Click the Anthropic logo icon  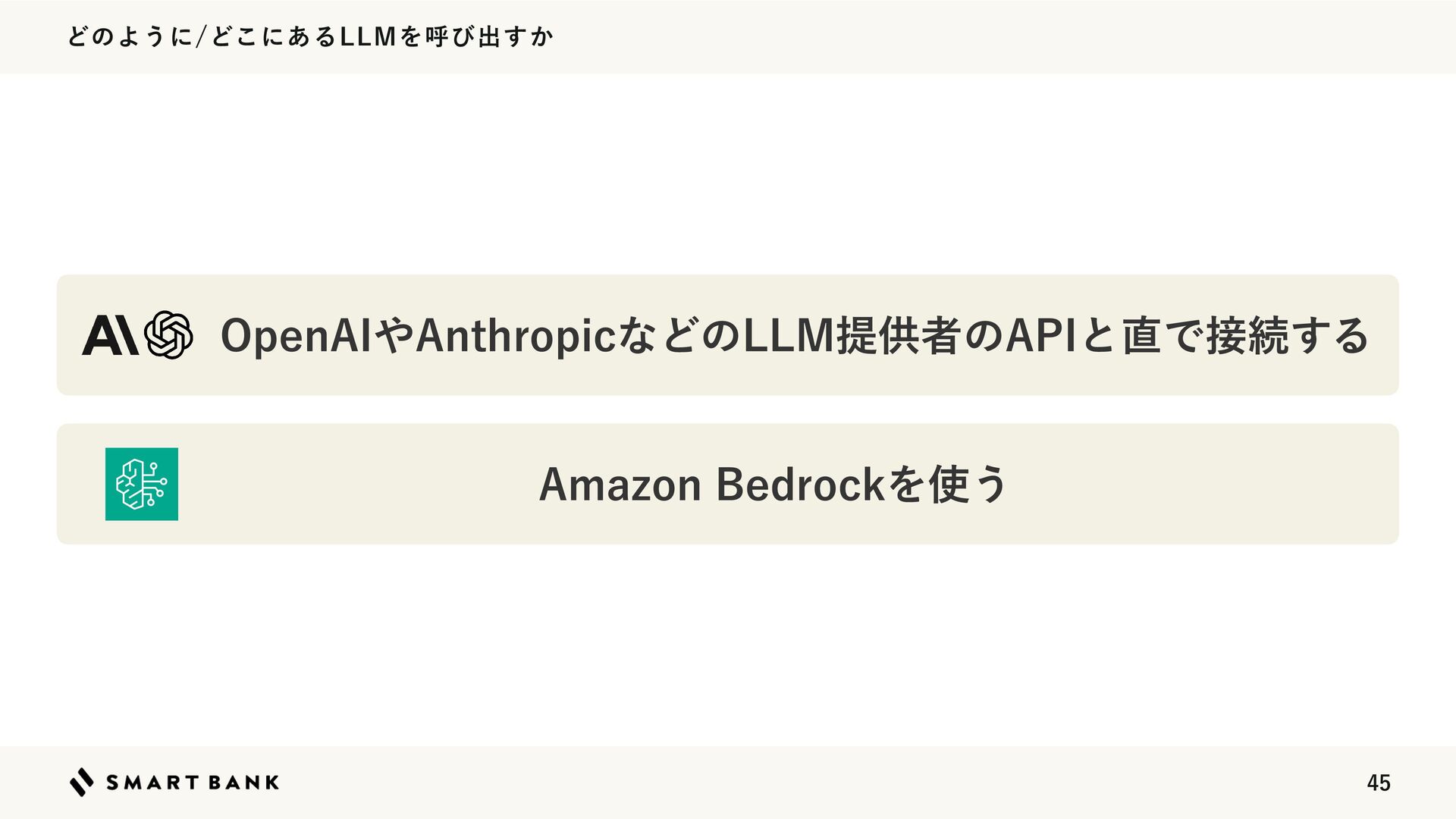[109, 335]
